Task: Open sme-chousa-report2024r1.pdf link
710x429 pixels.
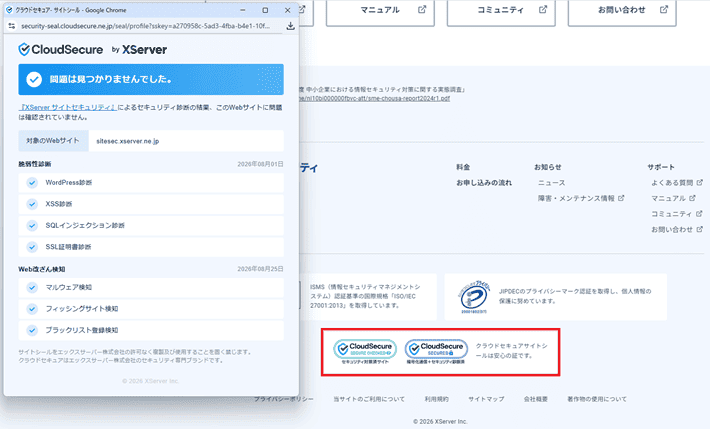Action: point(374,98)
